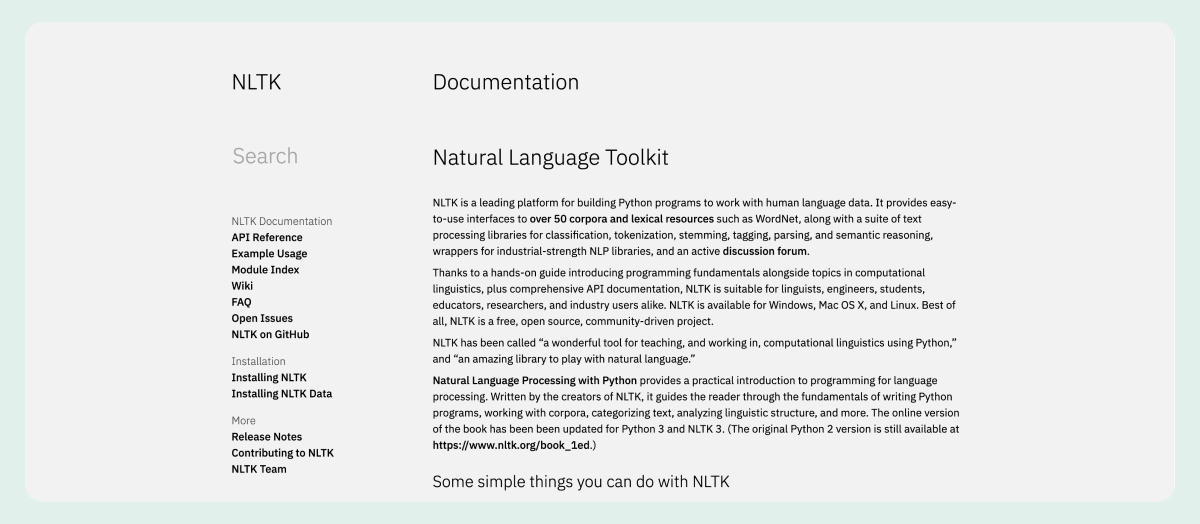Open the NLTK Team page

click(x=259, y=469)
